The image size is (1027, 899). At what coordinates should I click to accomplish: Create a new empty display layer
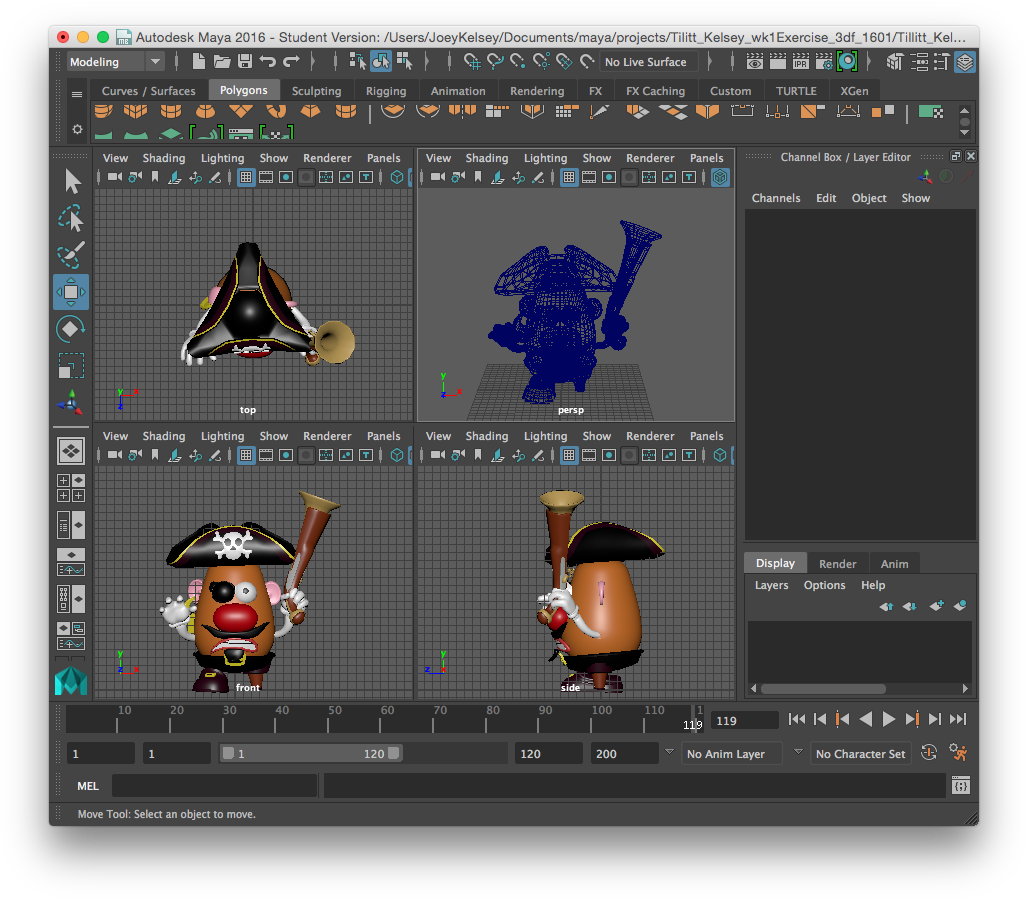point(937,606)
